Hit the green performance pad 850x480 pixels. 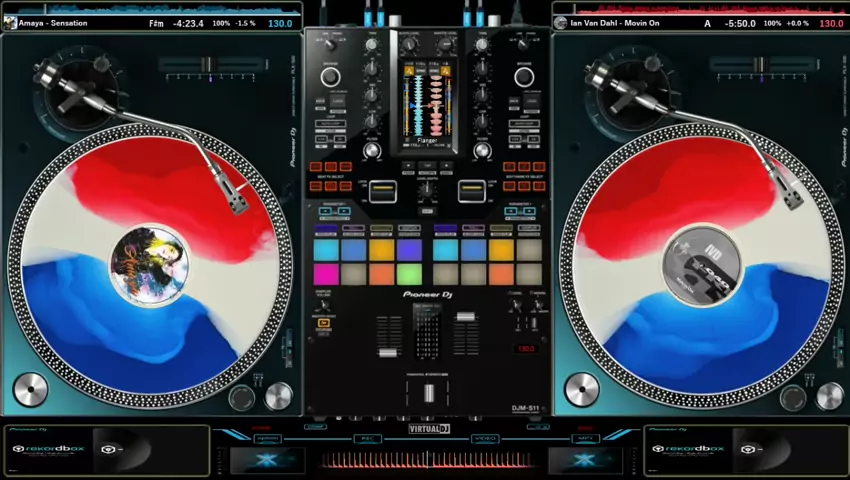pos(409,274)
